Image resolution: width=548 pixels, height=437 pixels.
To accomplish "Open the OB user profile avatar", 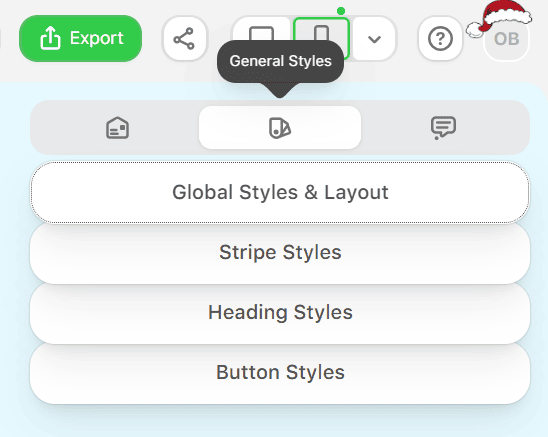I will pos(506,38).
